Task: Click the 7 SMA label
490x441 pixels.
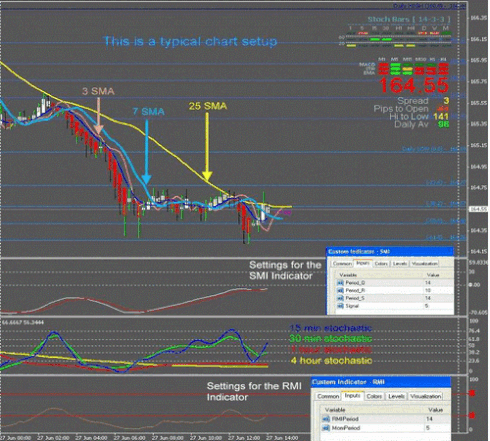Action: tap(148, 111)
